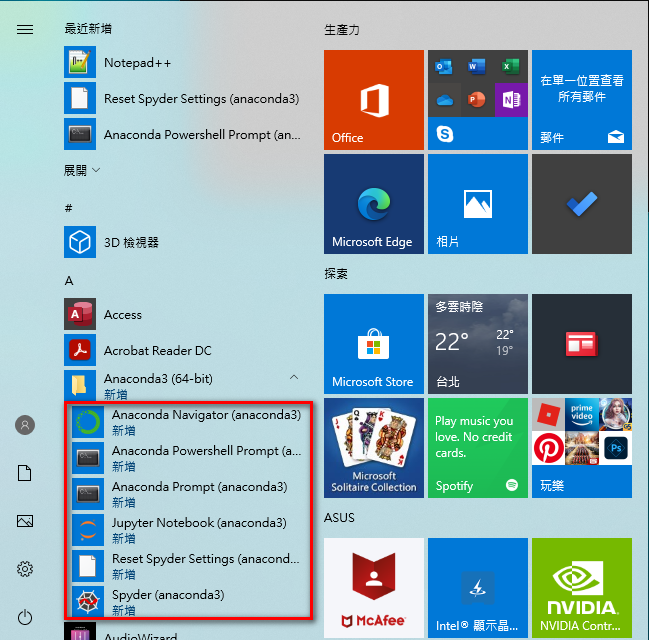The width and height of the screenshot is (649, 640).
Task: Click the power button in sidebar
Action: pos(25,617)
